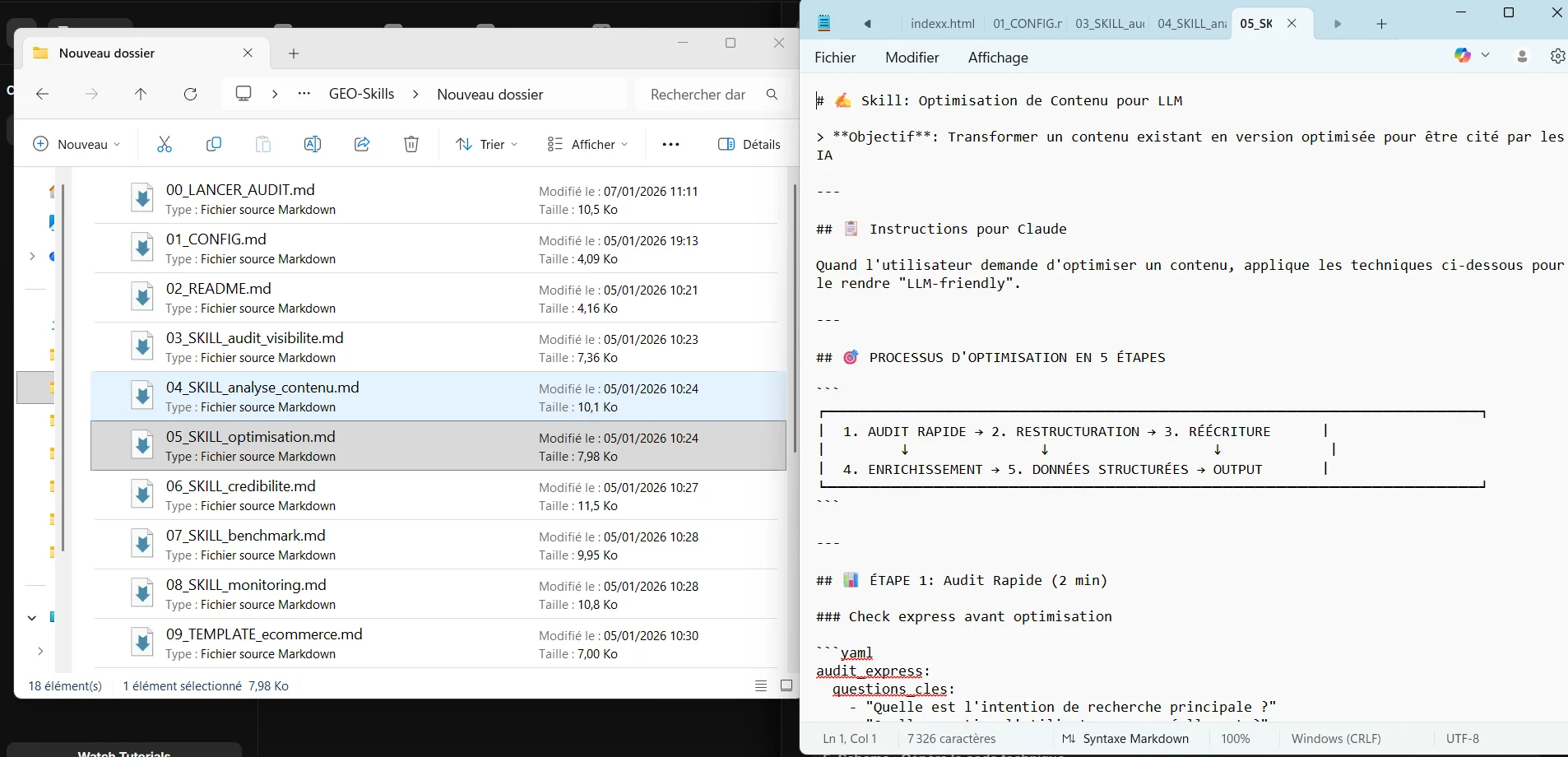Click Ln 1, Col 1 in Notepad status bar
The width and height of the screenshot is (1568, 757).
(850, 738)
